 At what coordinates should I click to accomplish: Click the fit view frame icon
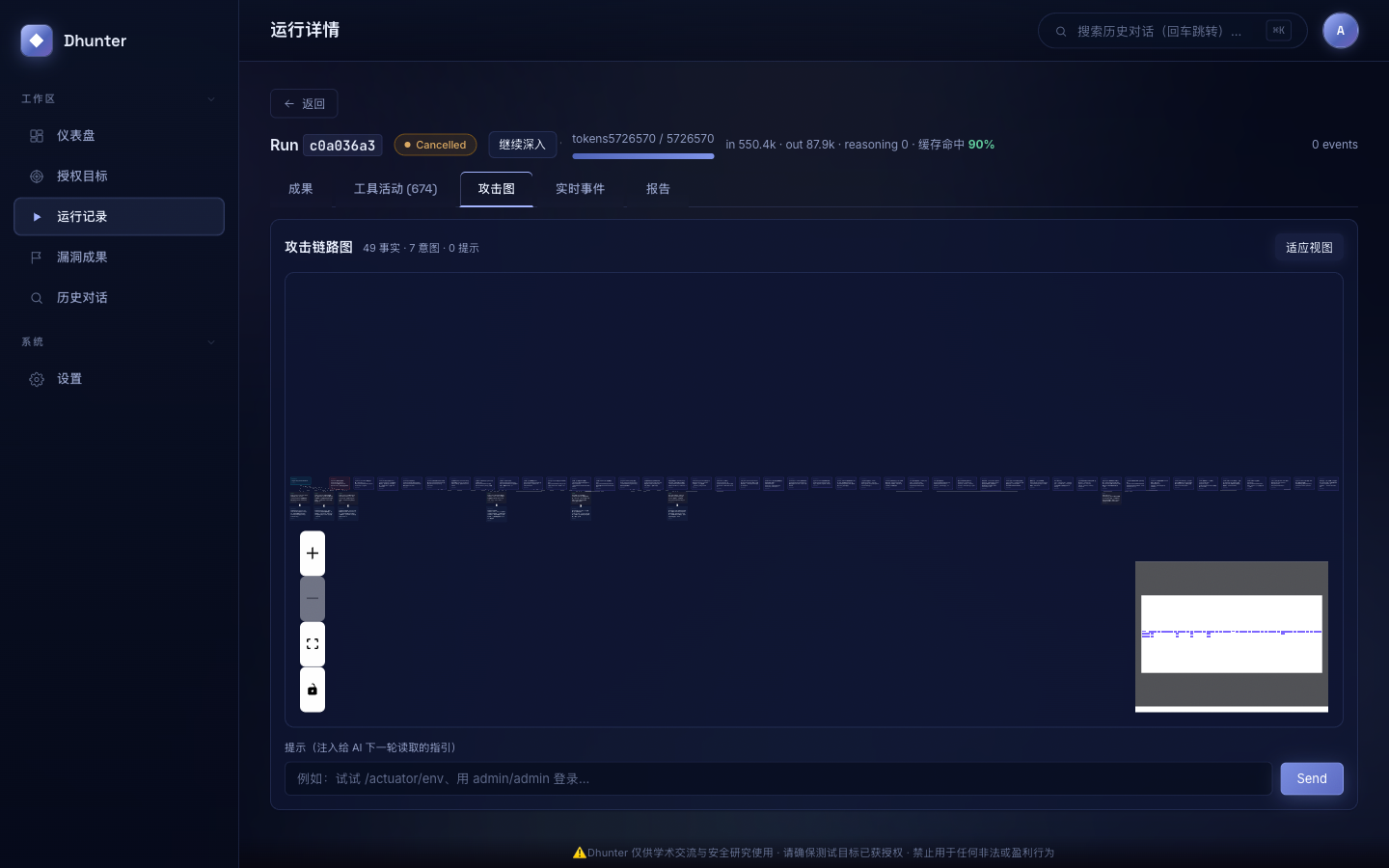coord(313,644)
